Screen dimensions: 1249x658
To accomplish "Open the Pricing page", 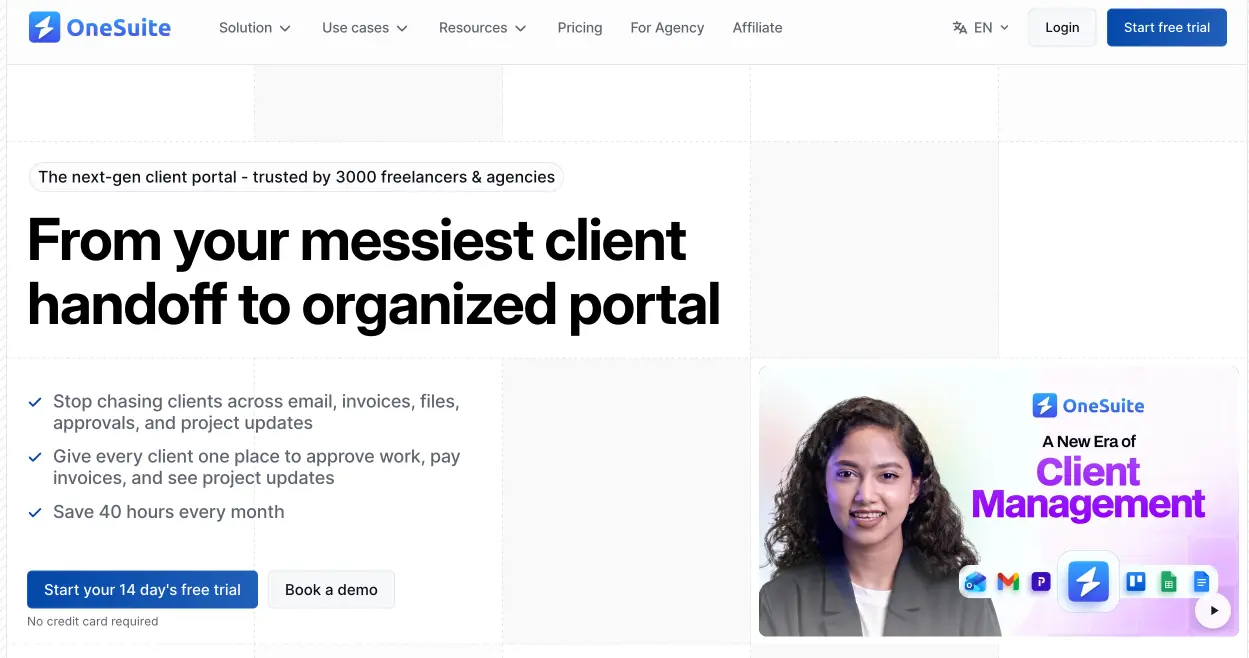I will point(580,28).
